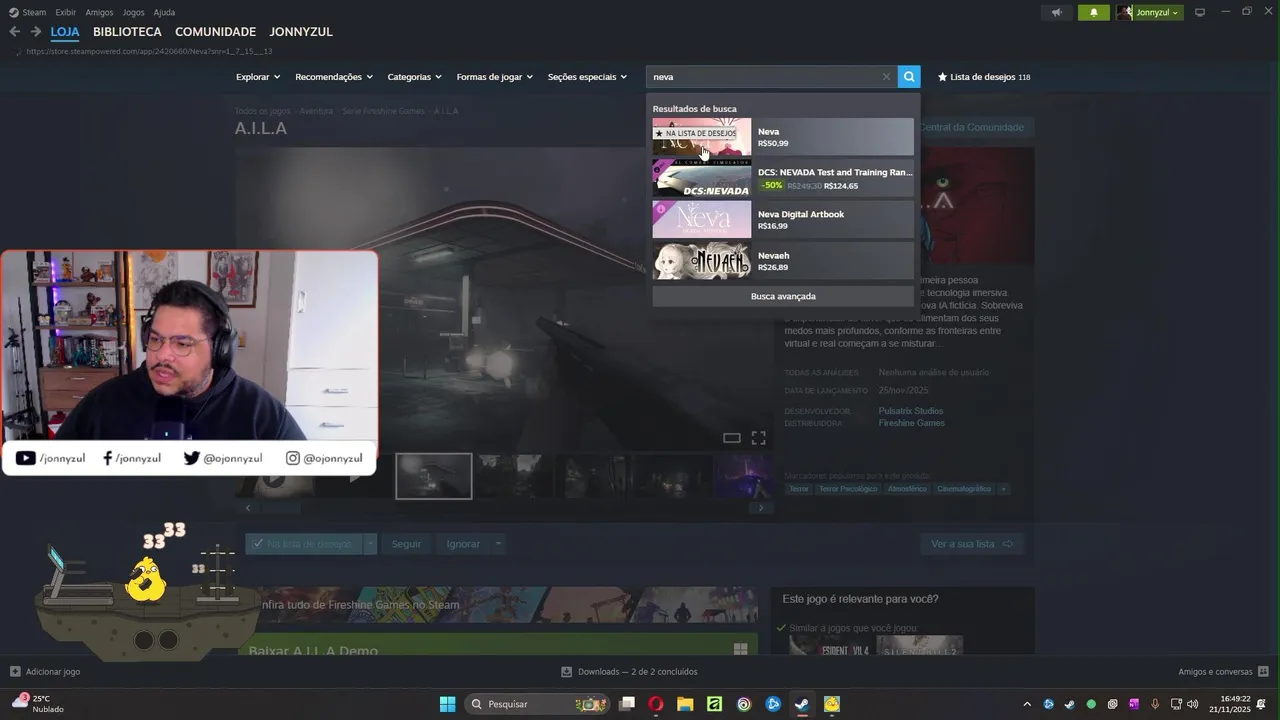Click the Terror Psicológico tag
The image size is (1280, 720).
click(x=848, y=489)
